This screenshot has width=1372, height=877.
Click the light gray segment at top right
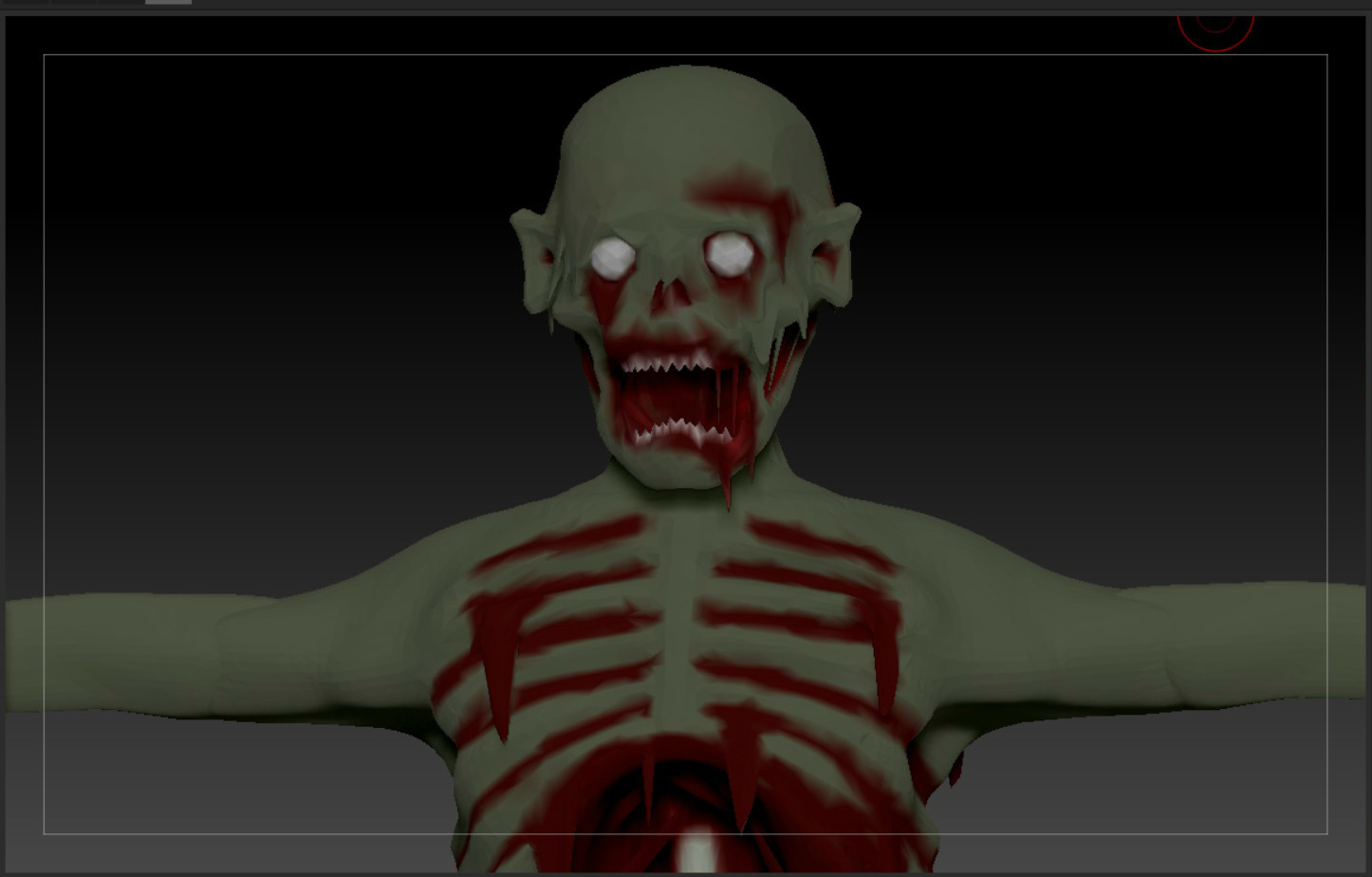click(166, 3)
